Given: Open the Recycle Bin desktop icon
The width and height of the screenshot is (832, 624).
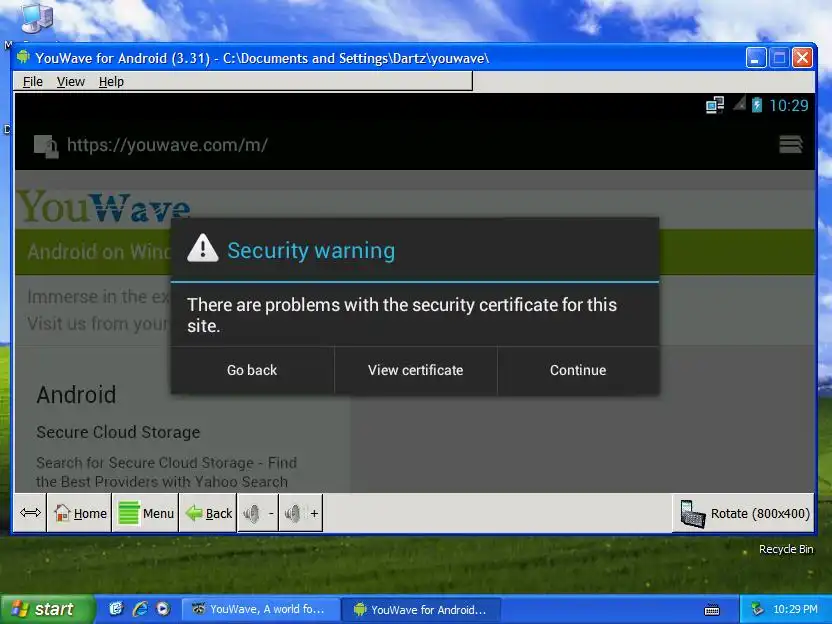Looking at the screenshot, I should (x=786, y=549).
